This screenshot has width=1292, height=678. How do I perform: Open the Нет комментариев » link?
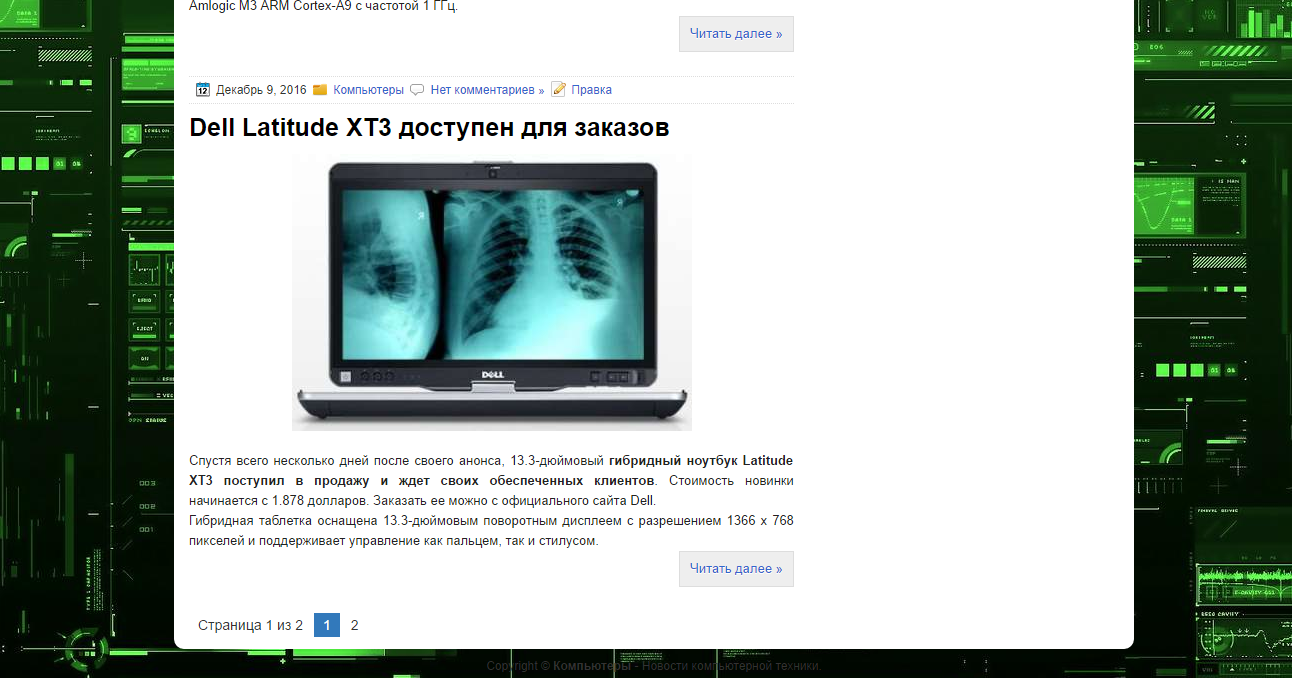[487, 90]
